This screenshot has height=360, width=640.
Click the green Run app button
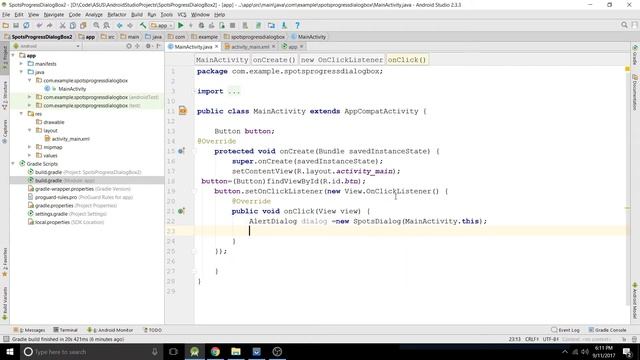click(181, 25)
